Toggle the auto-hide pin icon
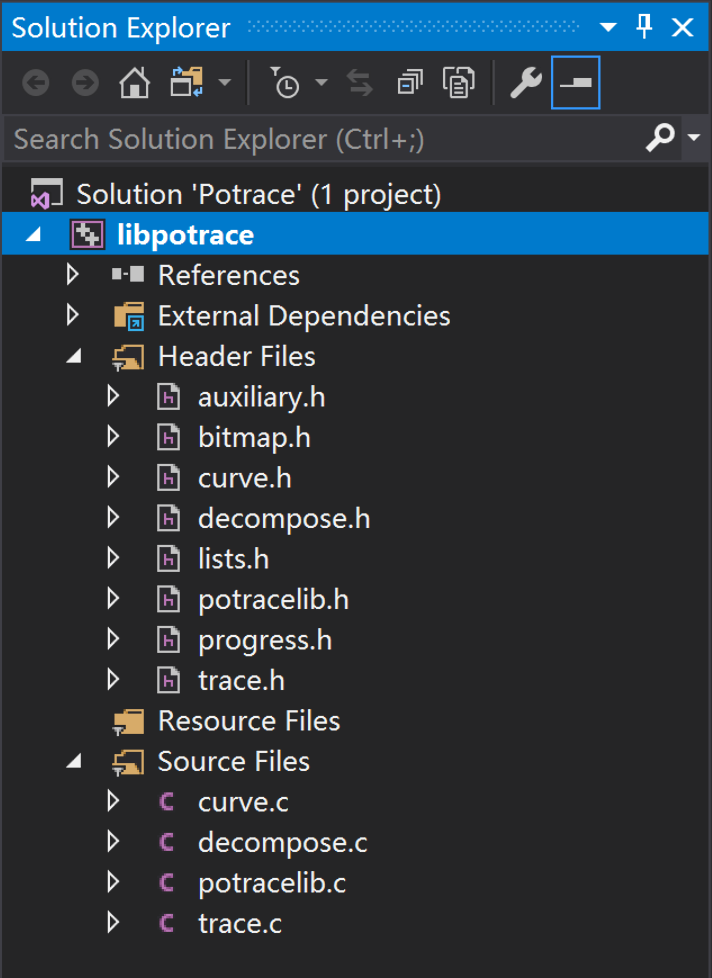 [x=645, y=27]
